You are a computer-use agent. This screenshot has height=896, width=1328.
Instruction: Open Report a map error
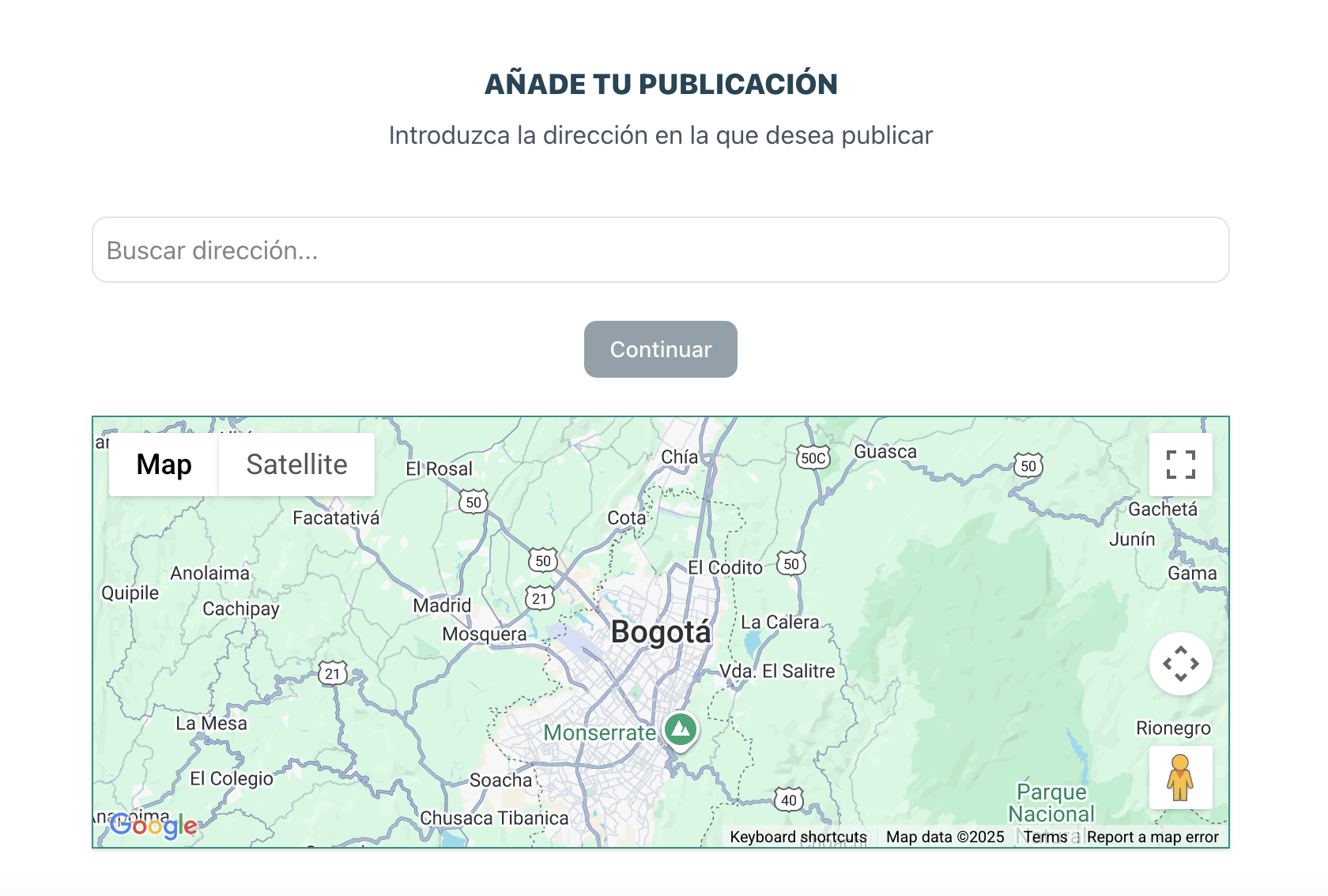pos(1152,836)
